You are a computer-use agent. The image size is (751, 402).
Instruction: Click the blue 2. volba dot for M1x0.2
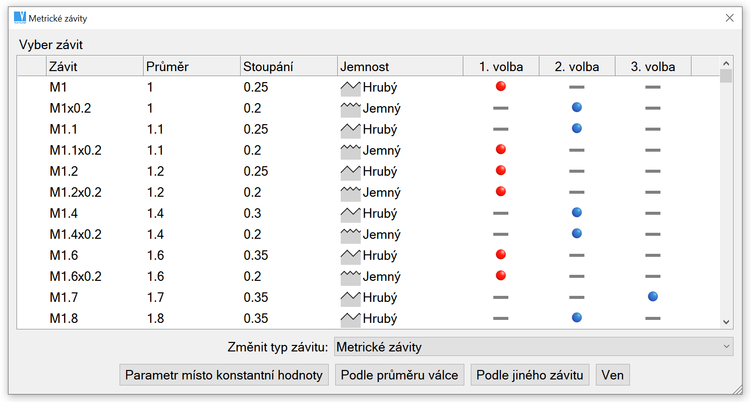pyautogui.click(x=577, y=108)
